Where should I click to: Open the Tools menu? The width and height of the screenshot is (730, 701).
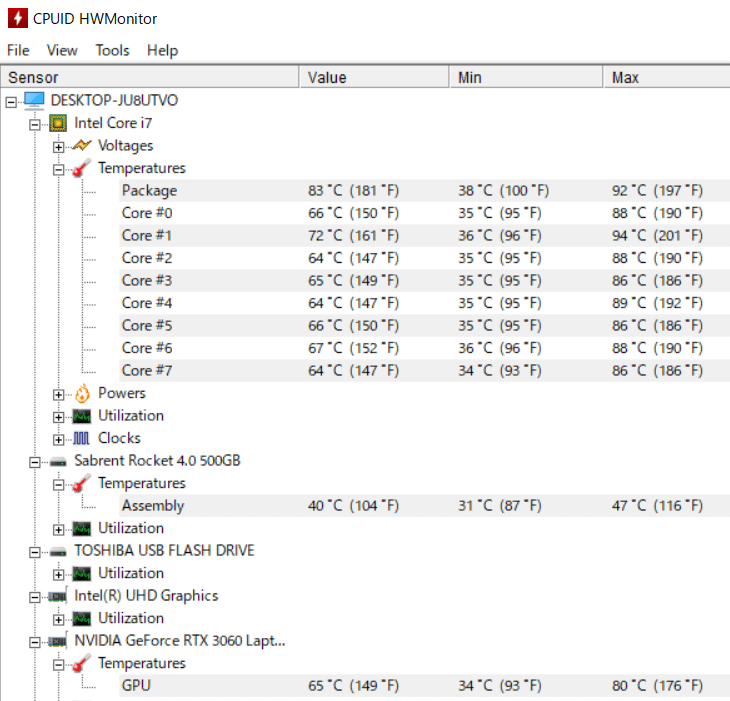(112, 50)
